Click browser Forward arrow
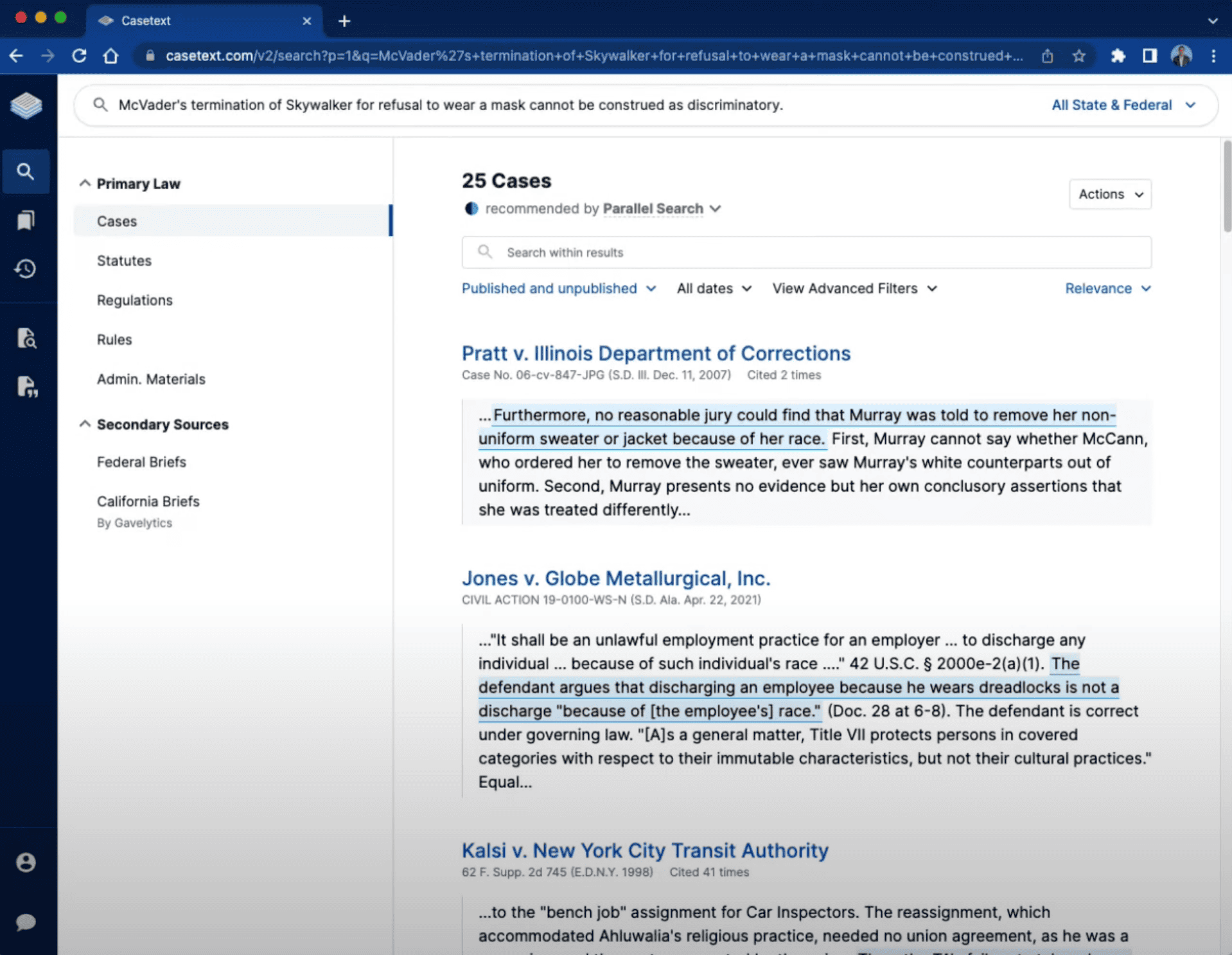This screenshot has width=1232, height=955. point(48,56)
